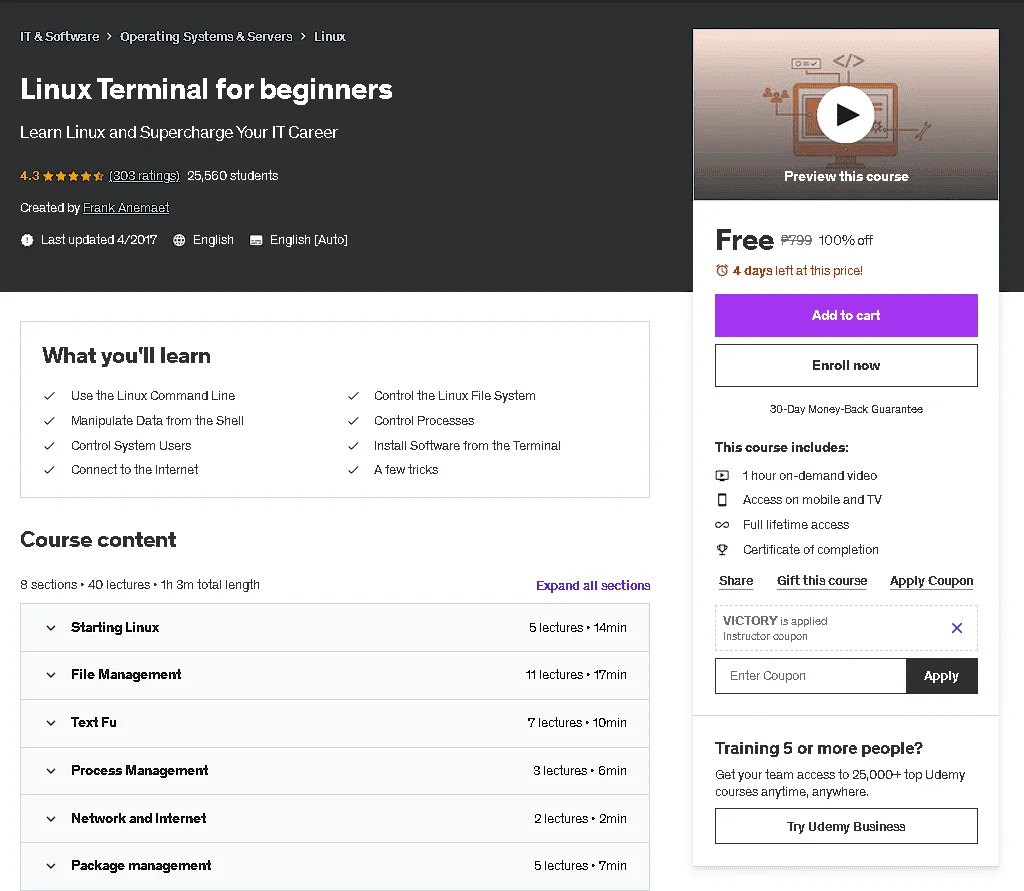Click the Preview this course thumbnail label
This screenshot has height=891, width=1024.
tap(846, 176)
